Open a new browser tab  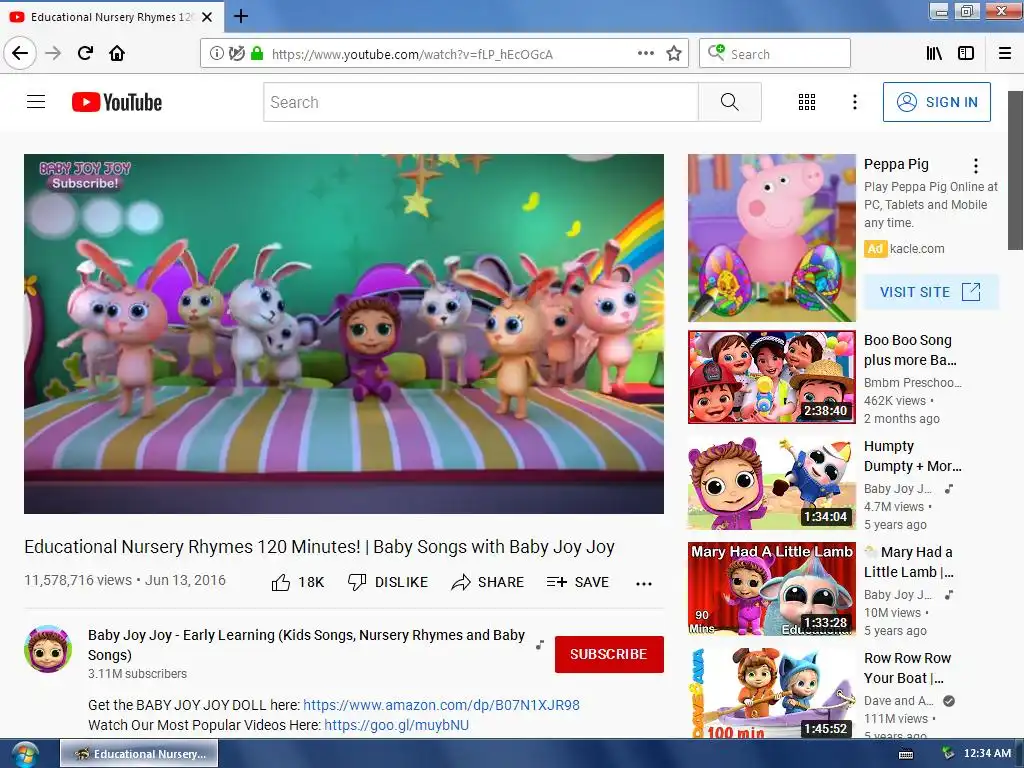pos(240,16)
